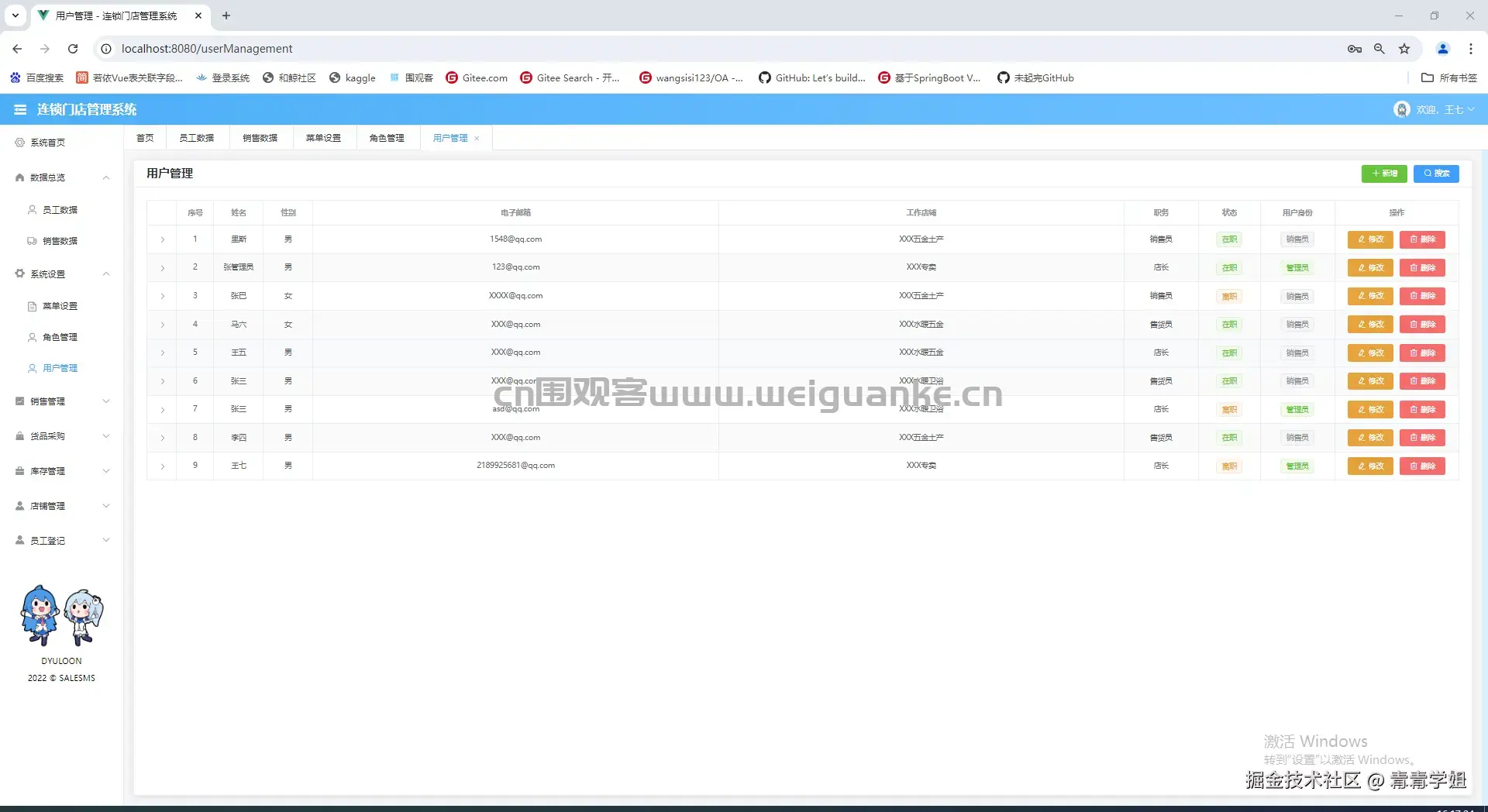The width and height of the screenshot is (1488, 812).
Task: Click 删除 for row 5 王五
Action: [1422, 353]
